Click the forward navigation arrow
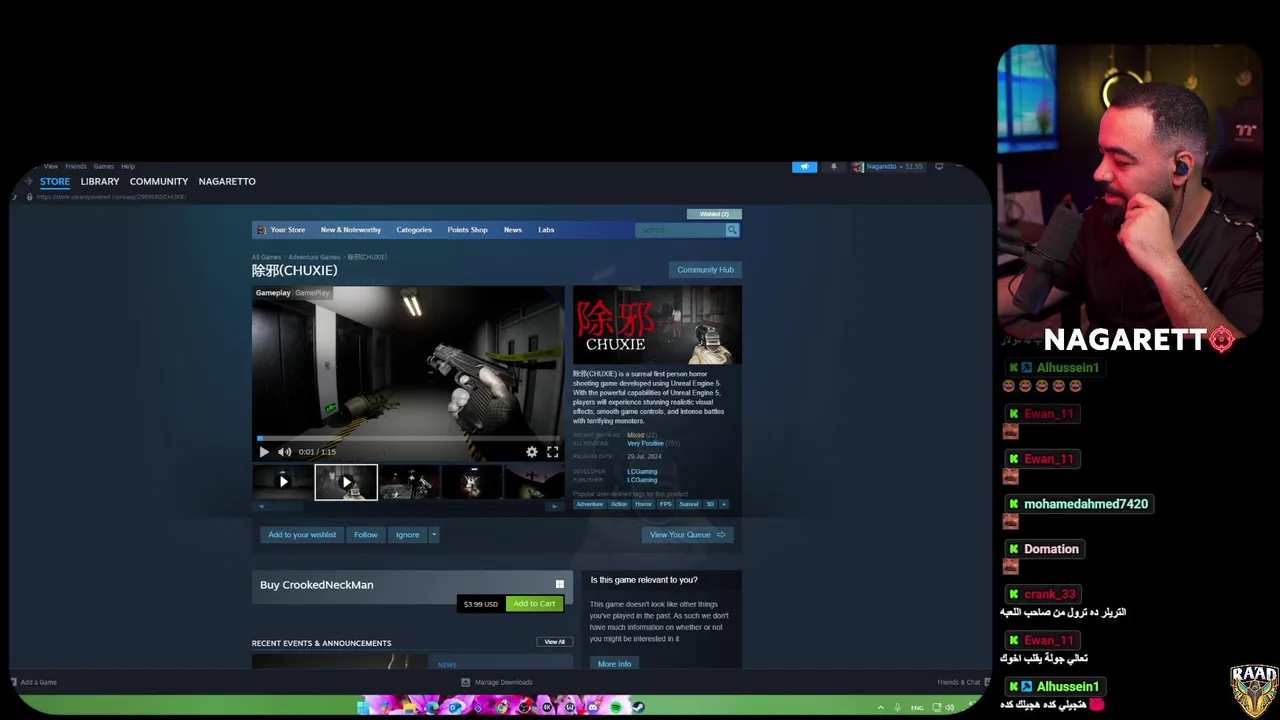Viewport: 1280px width, 720px height. pos(28,181)
